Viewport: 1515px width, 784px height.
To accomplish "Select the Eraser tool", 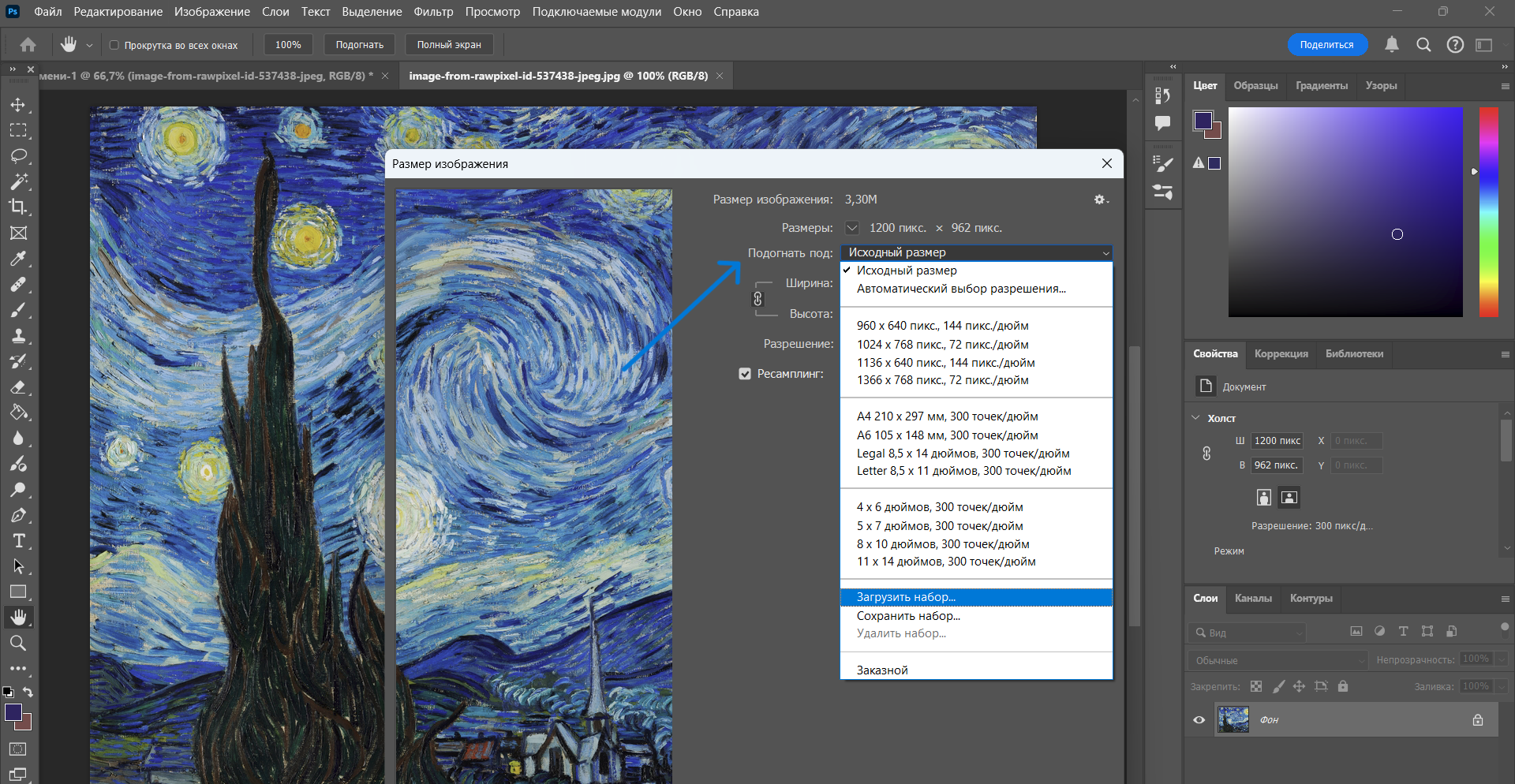I will (18, 386).
